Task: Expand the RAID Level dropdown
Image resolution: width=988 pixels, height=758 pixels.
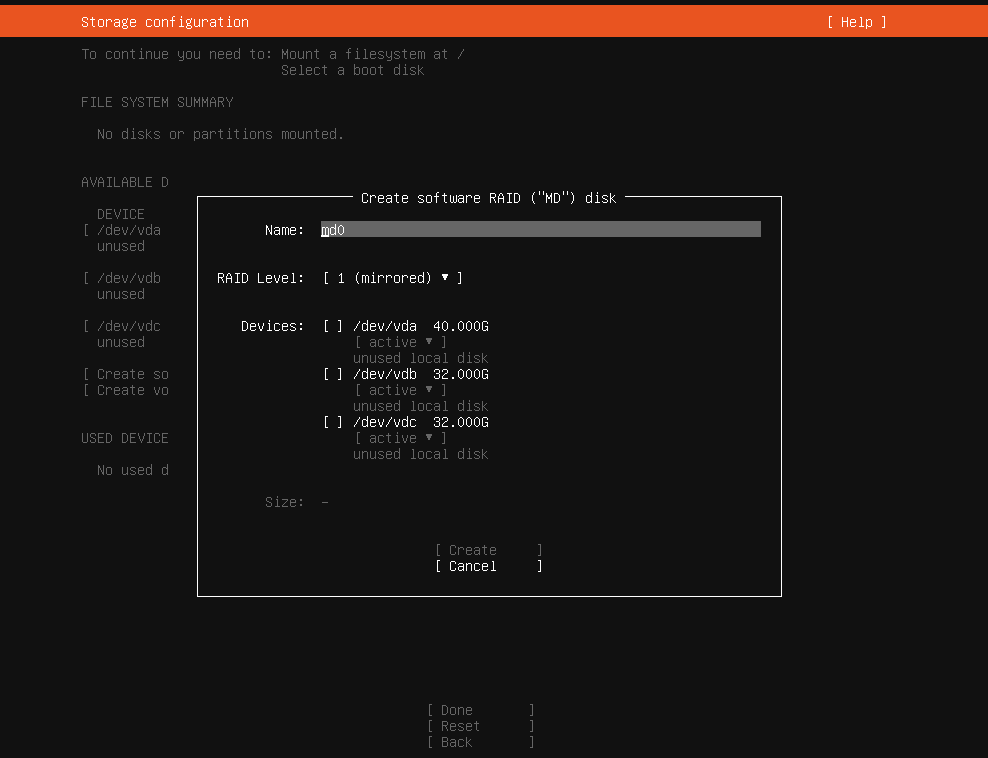Action: (x=392, y=278)
